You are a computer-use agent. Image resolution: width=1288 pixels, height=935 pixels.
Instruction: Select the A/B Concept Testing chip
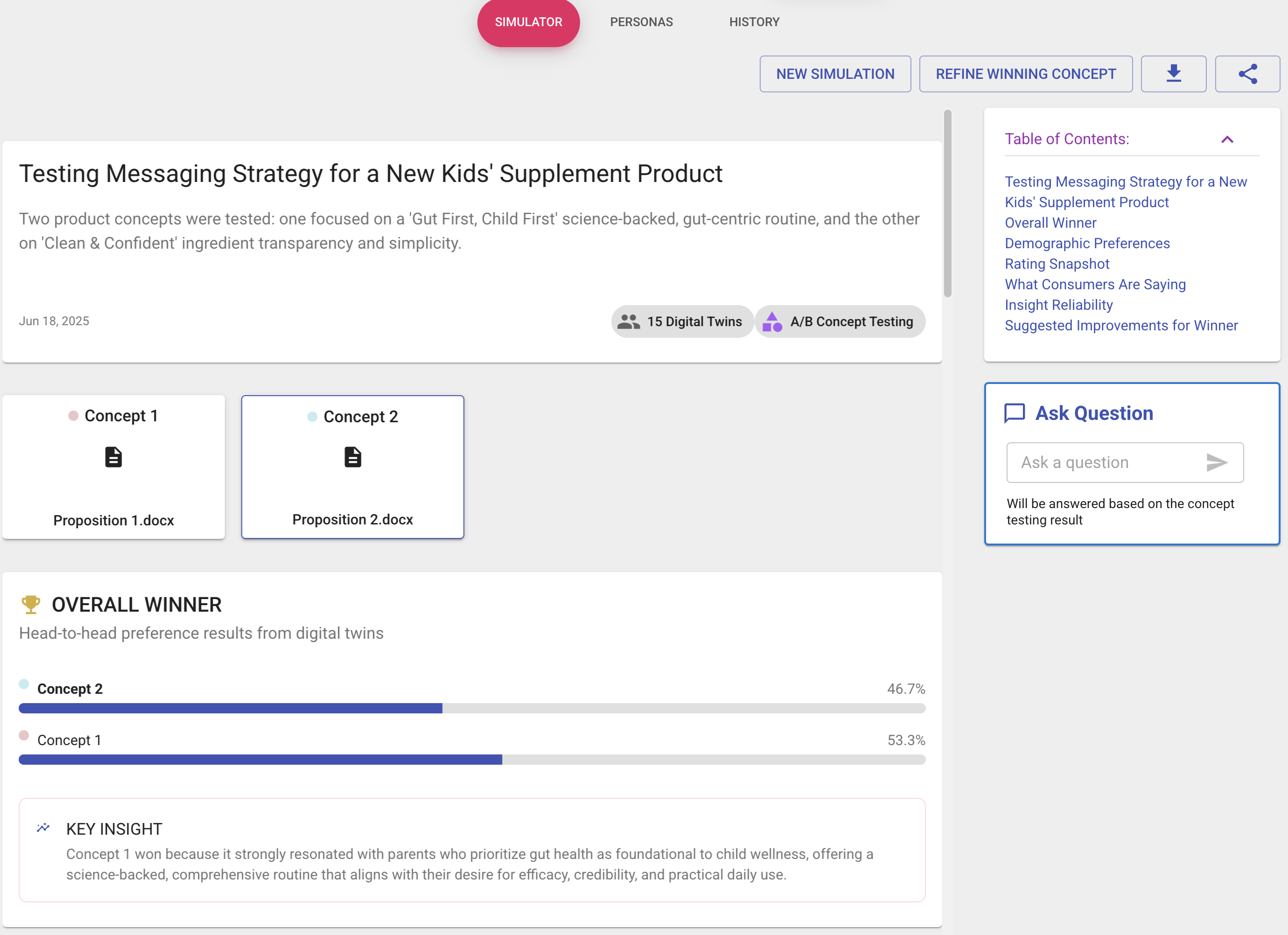(840, 321)
